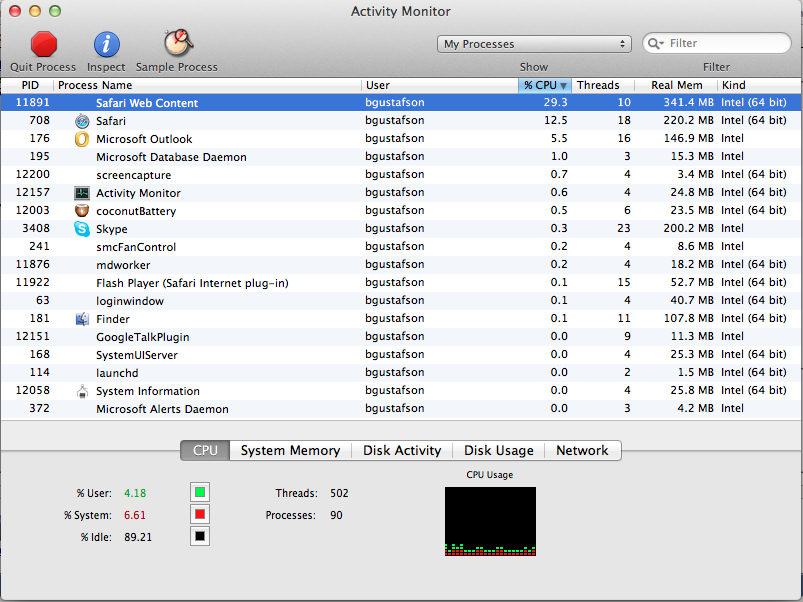803x602 pixels.
Task: Click the 107.8 MB memory value
Action: coord(688,318)
